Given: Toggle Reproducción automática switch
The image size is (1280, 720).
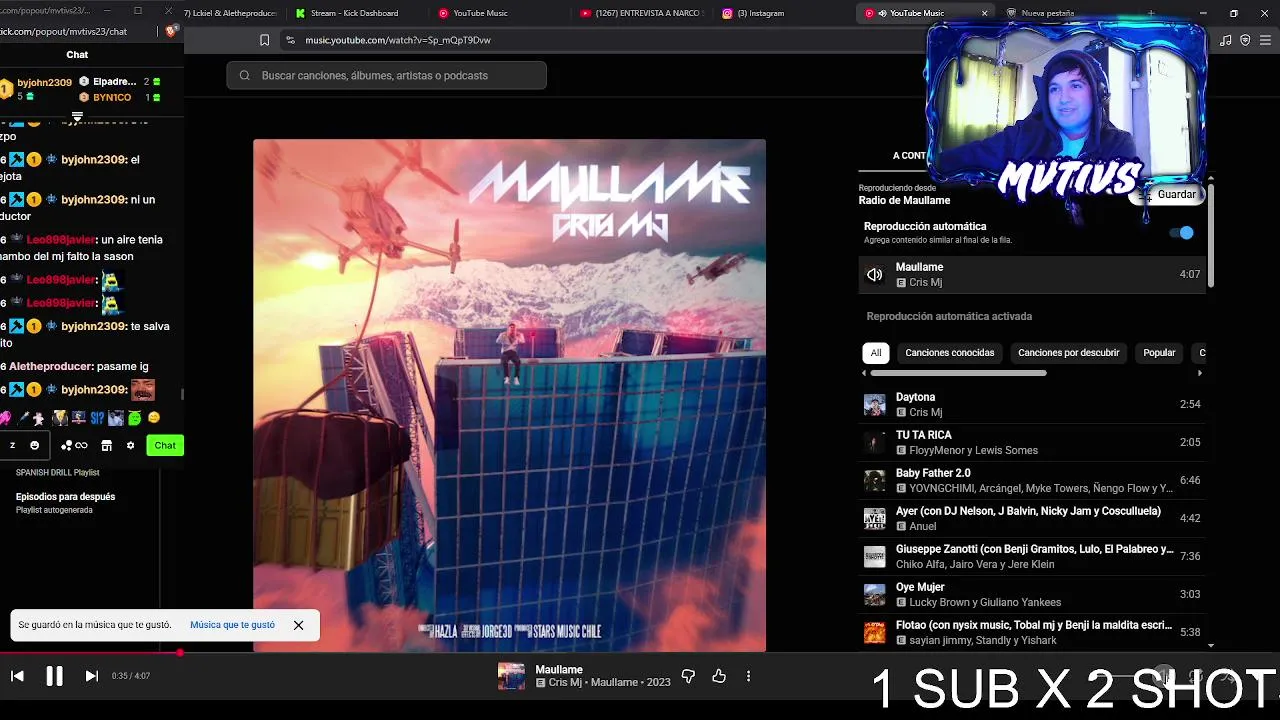Looking at the screenshot, I should (x=1182, y=233).
